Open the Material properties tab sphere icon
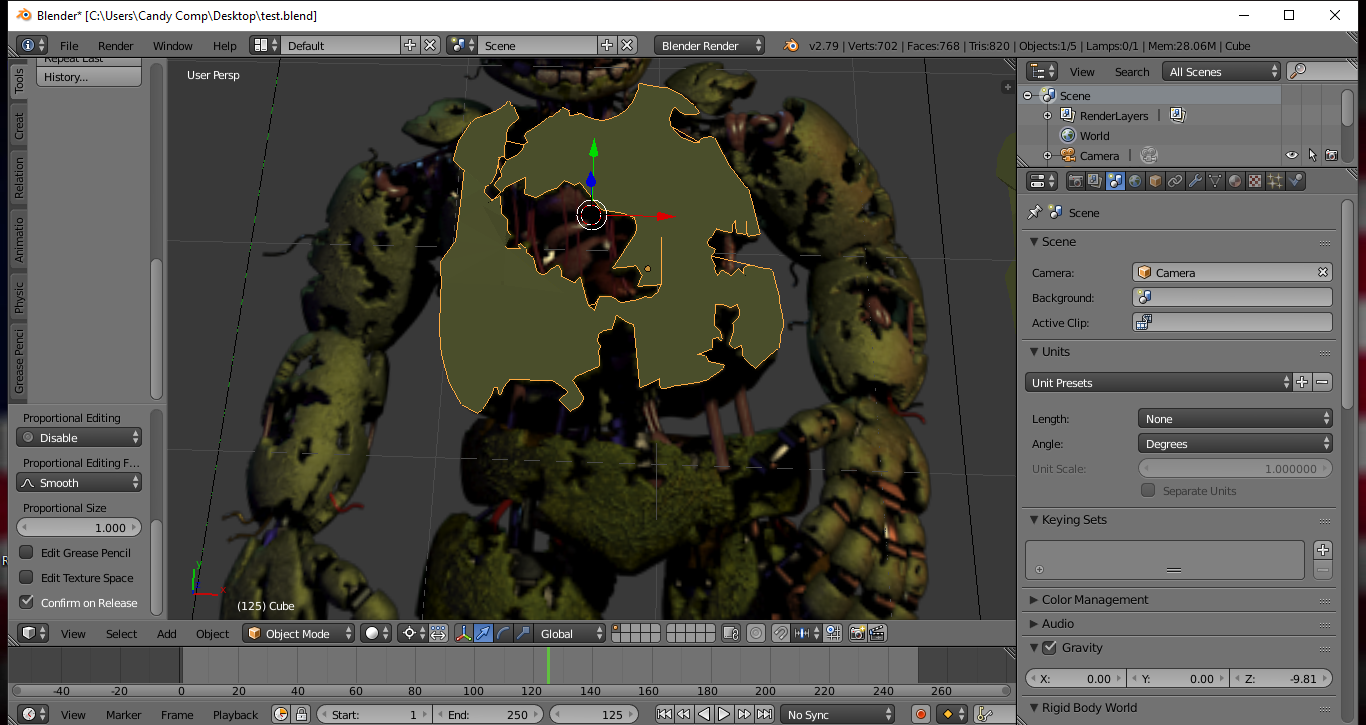 1235,181
